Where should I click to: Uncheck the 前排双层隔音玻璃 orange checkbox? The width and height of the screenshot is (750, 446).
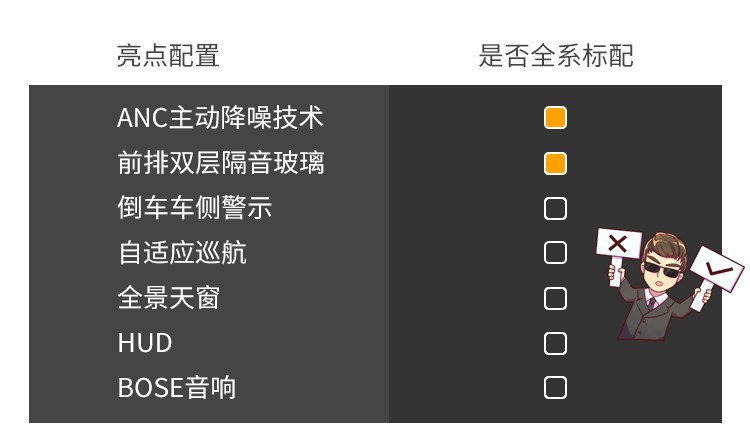(555, 163)
